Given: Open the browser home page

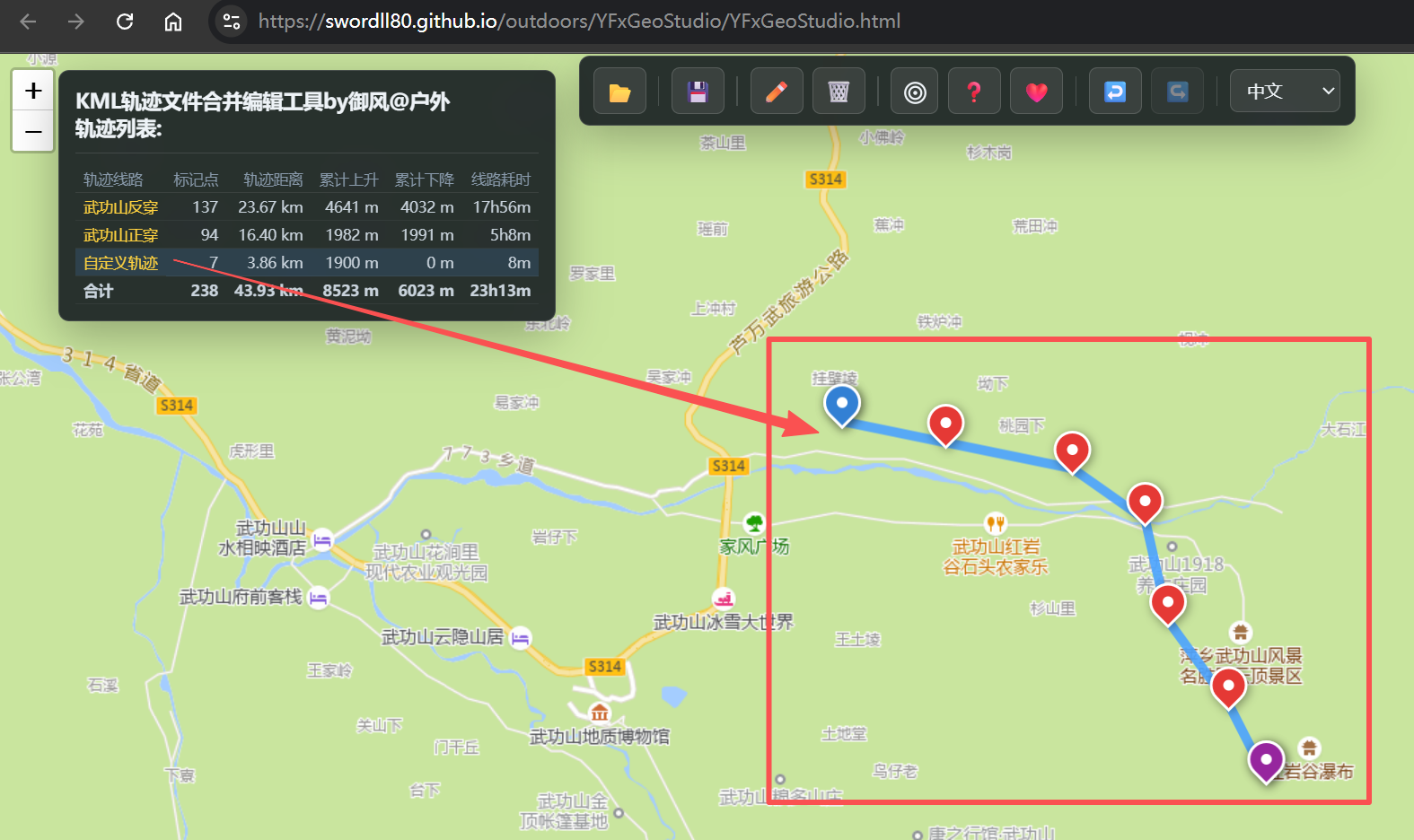Looking at the screenshot, I should (x=173, y=22).
